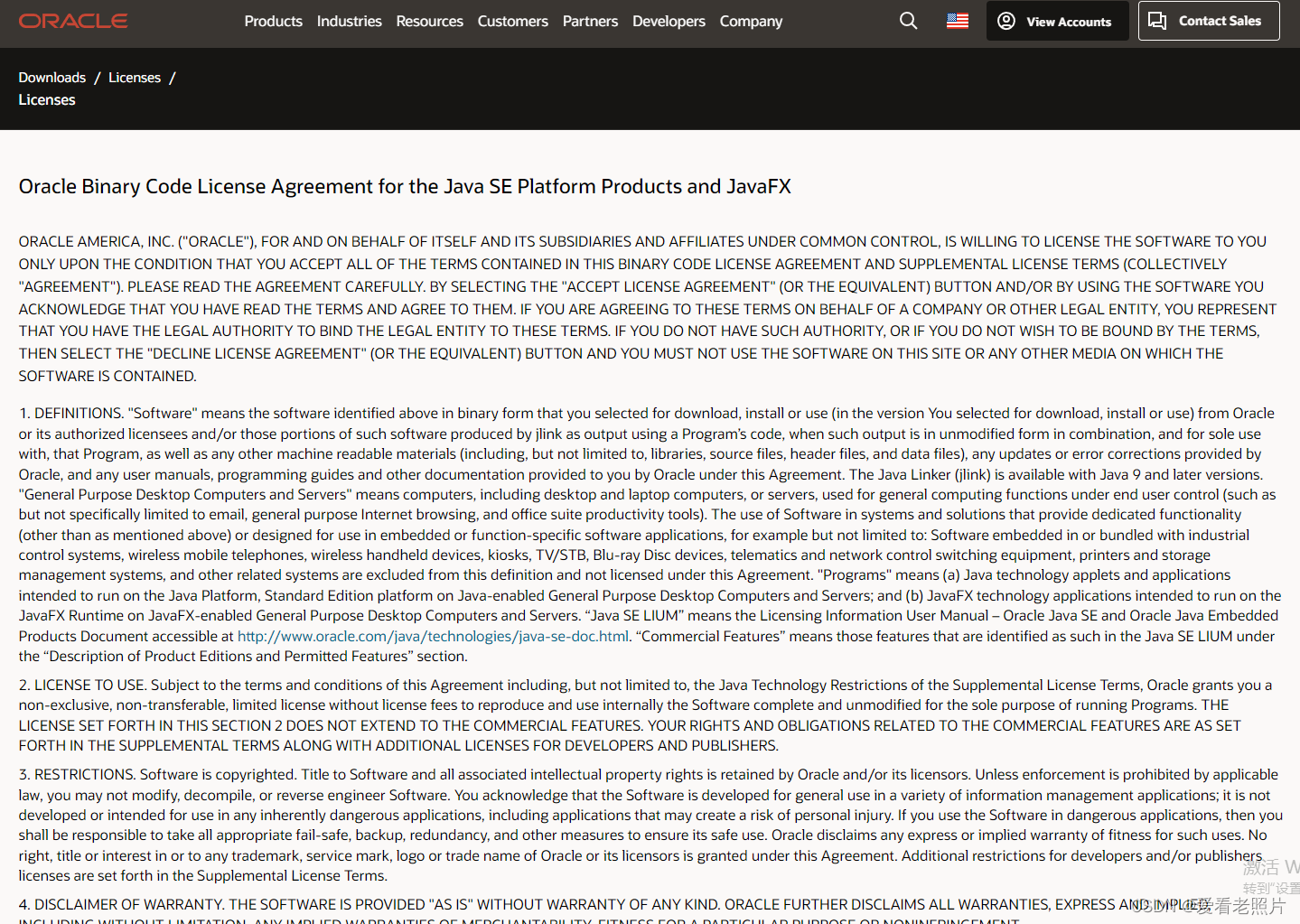Image resolution: width=1300 pixels, height=924 pixels.
Task: Open the Developers menu
Action: click(x=669, y=21)
